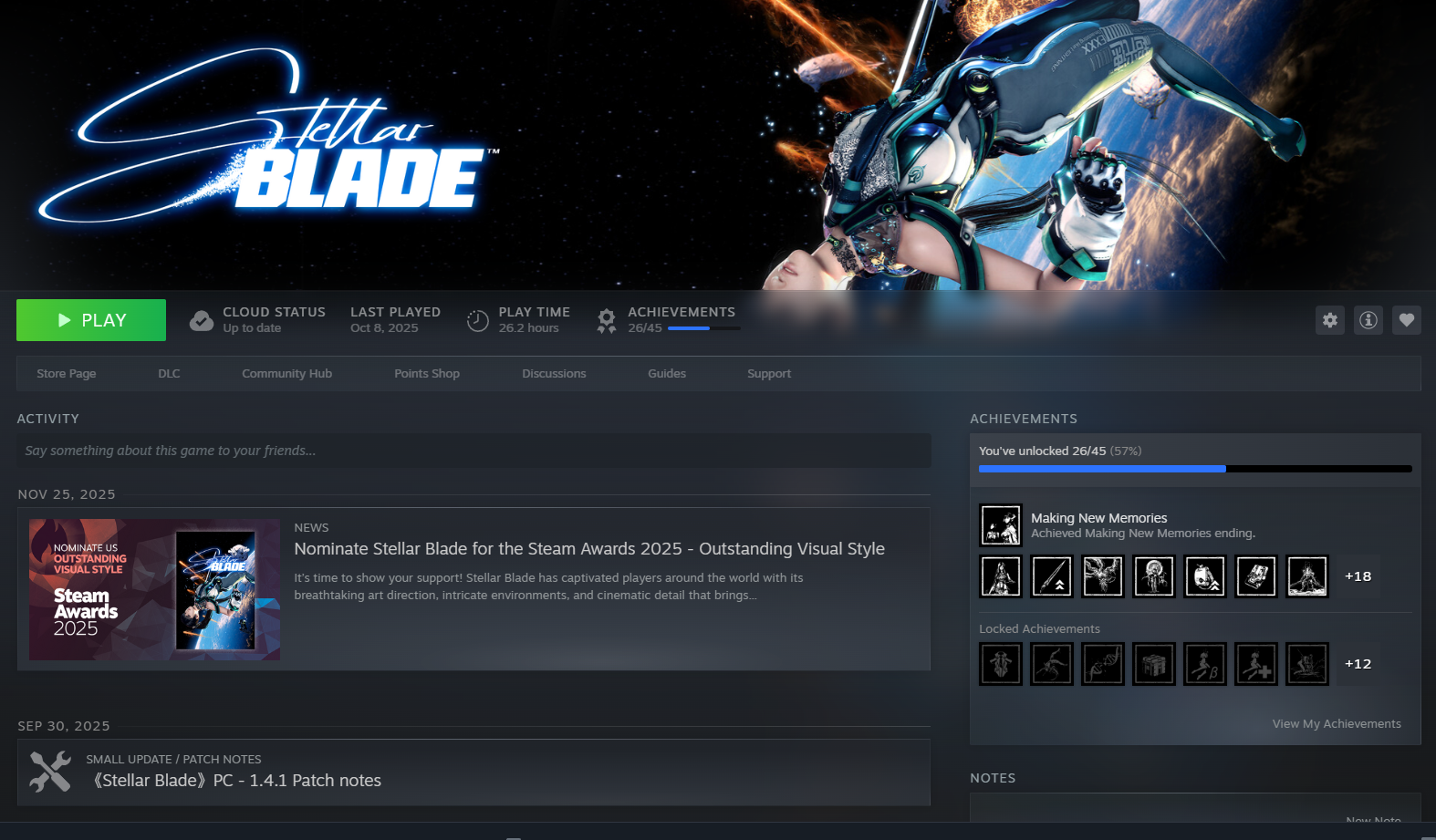The image size is (1436, 840).
Task: Open the Community Hub
Action: (x=286, y=374)
